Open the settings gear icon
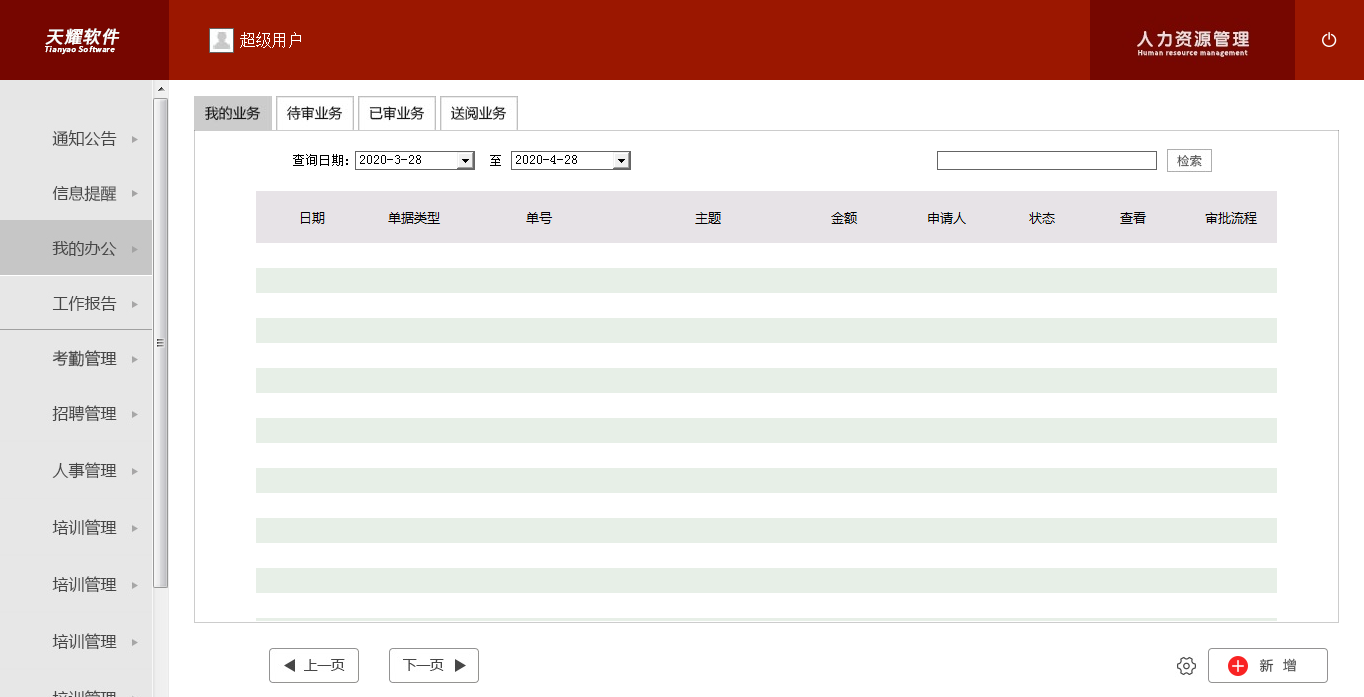 [1187, 666]
